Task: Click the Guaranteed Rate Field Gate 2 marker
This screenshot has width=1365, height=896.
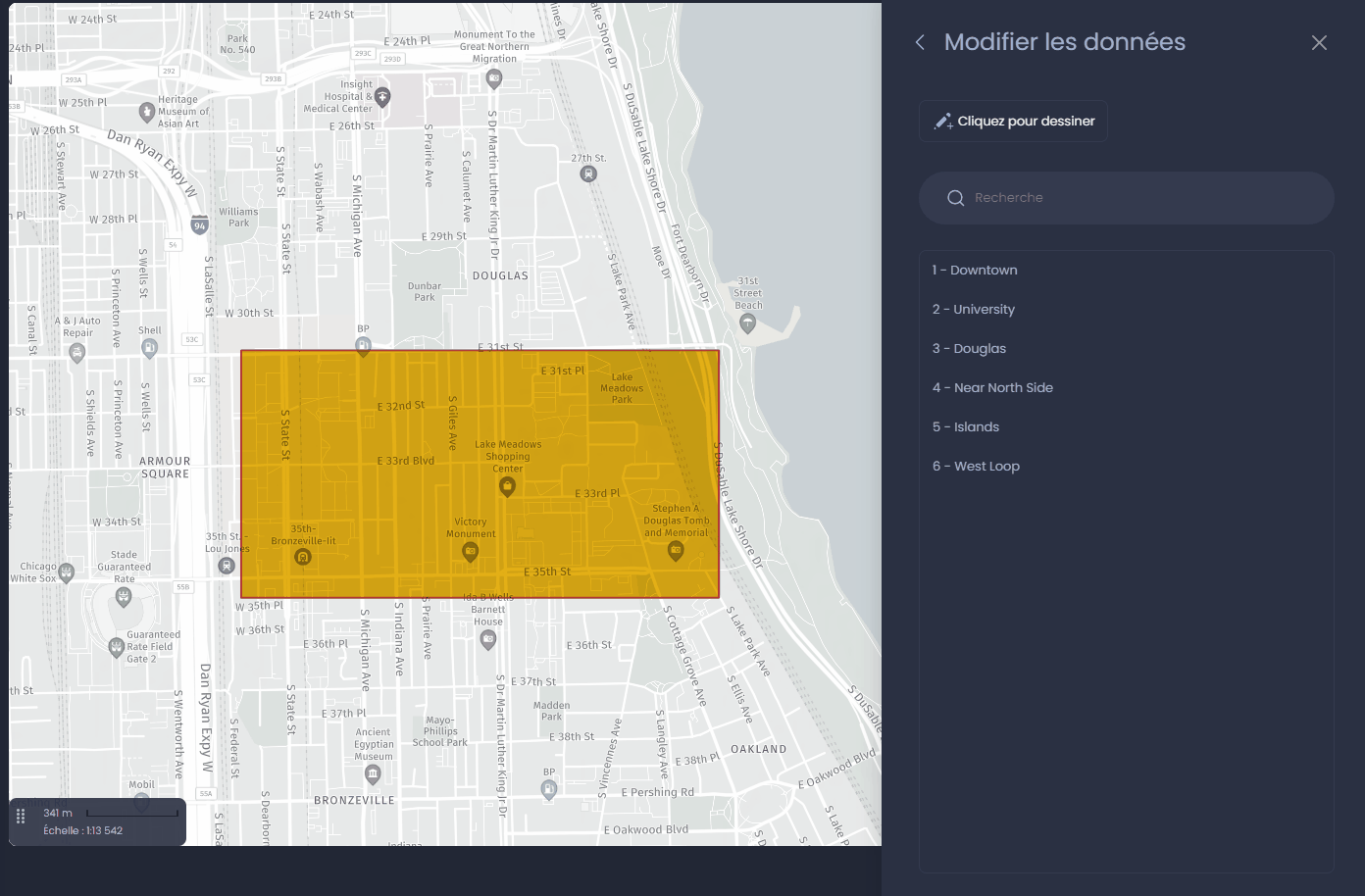Action: click(x=116, y=646)
